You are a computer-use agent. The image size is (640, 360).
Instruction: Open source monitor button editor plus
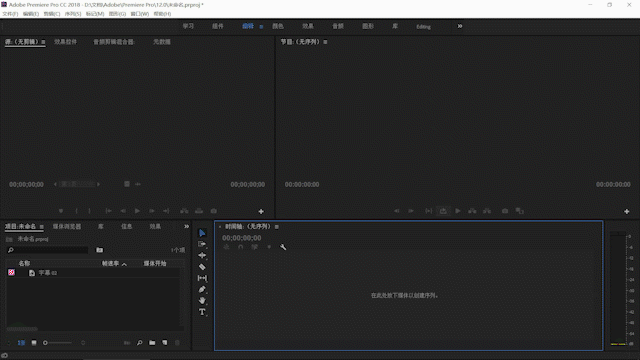click(x=261, y=211)
